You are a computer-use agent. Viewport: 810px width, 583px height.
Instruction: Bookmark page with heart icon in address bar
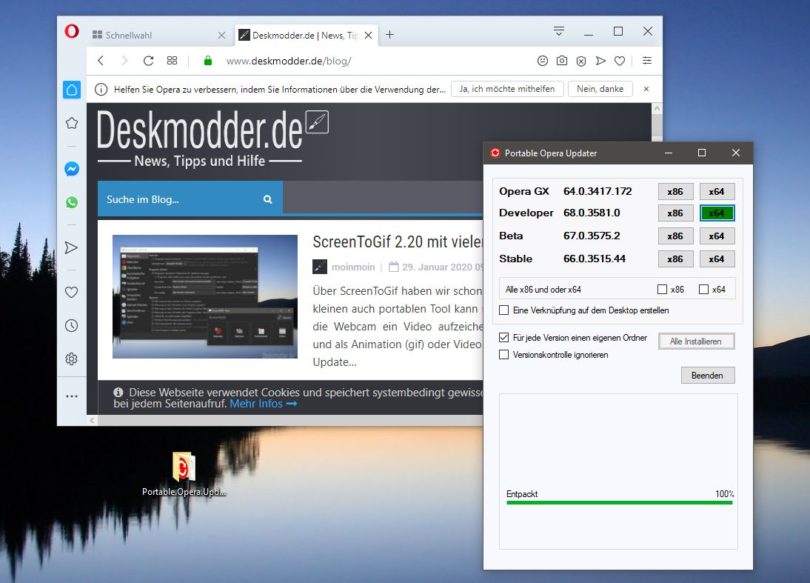(620, 61)
